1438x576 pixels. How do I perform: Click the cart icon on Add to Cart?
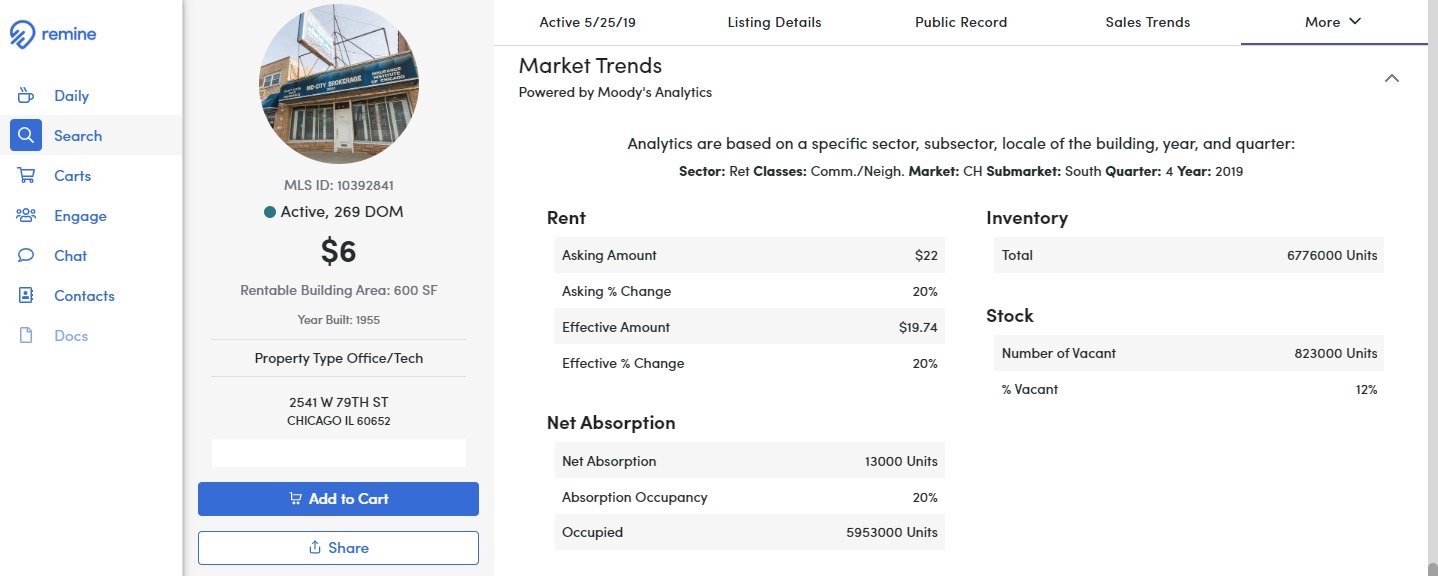coord(295,499)
